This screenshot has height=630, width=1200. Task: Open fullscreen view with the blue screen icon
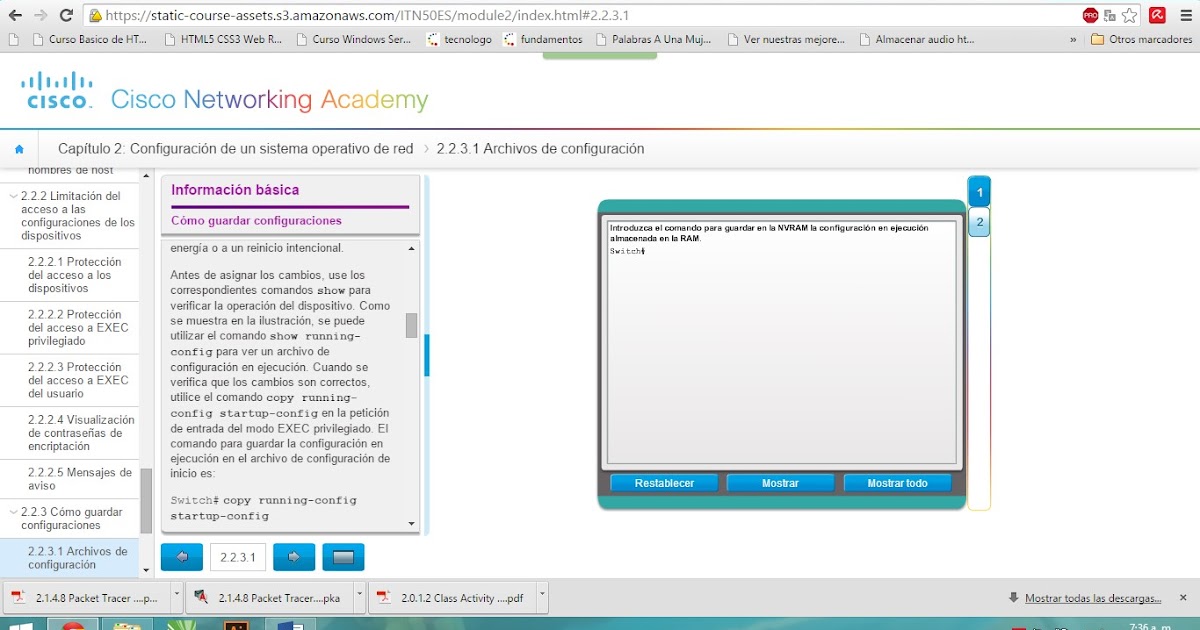(x=343, y=556)
